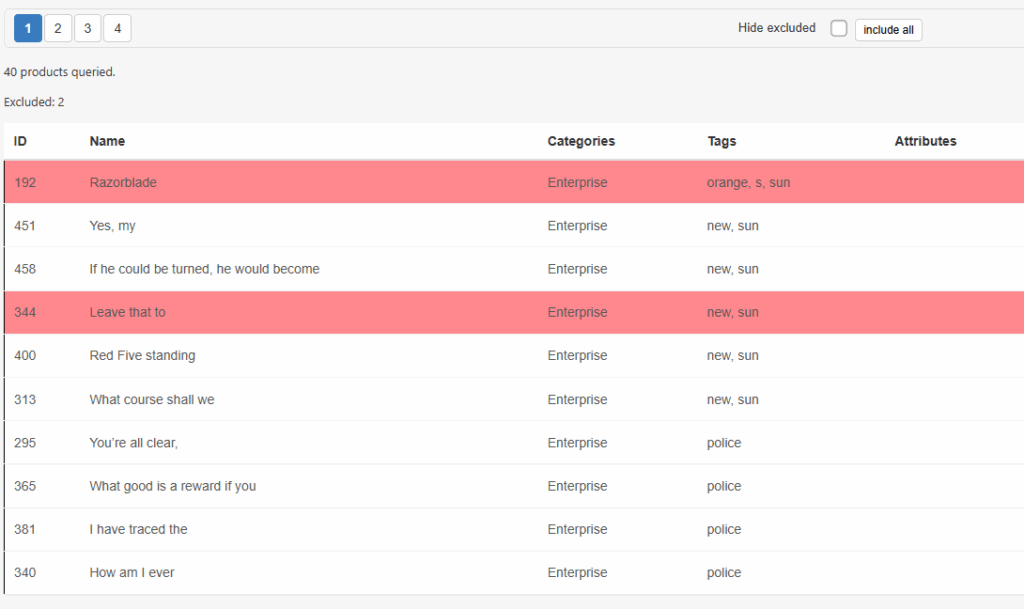Toggle the Hide excluded checkbox
The image size is (1024, 609).
838,28
